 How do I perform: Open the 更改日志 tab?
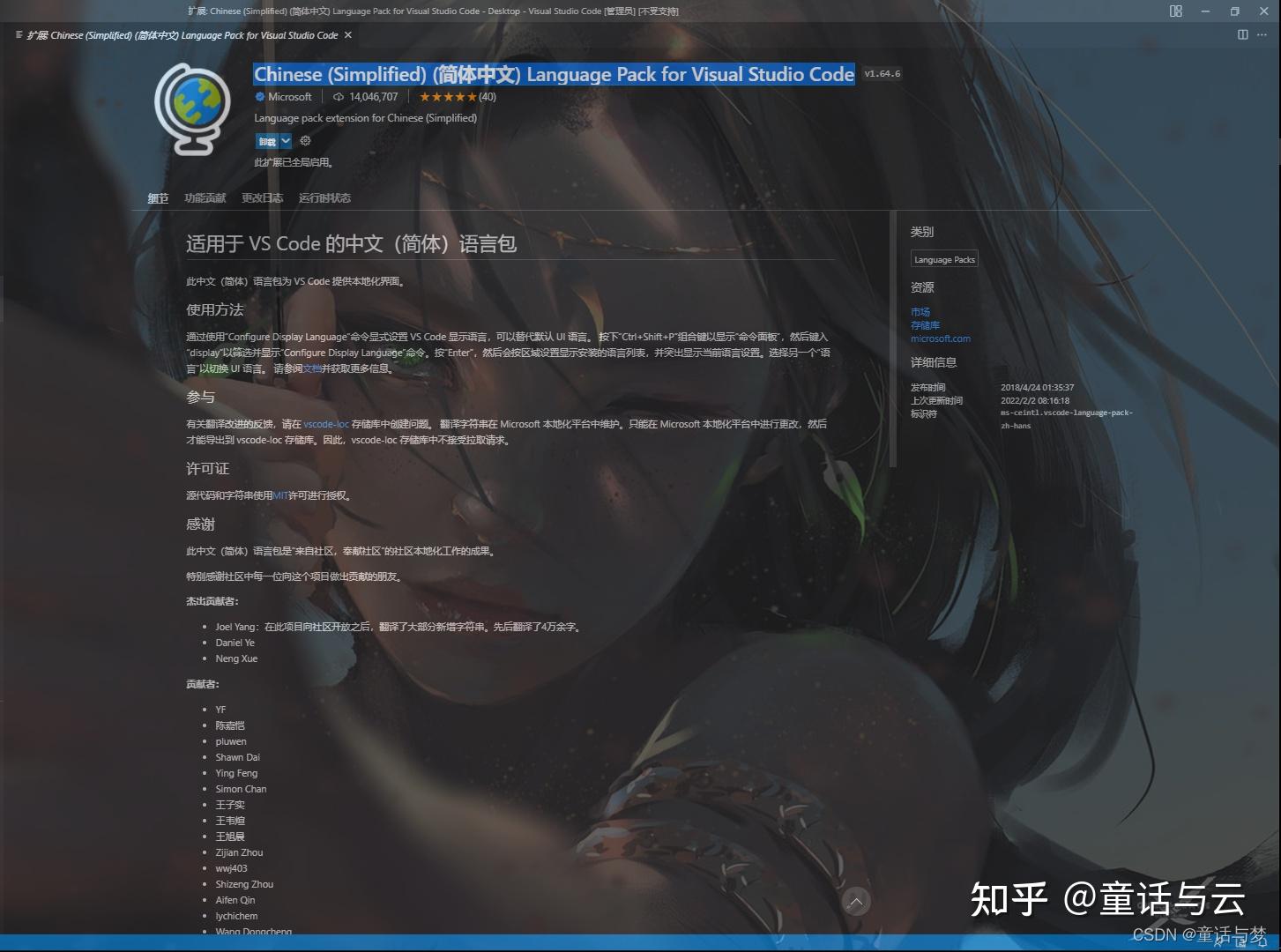click(262, 198)
